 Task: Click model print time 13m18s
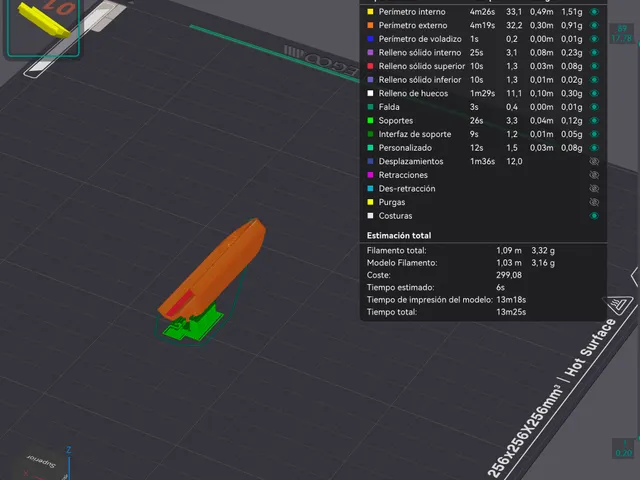tap(511, 300)
